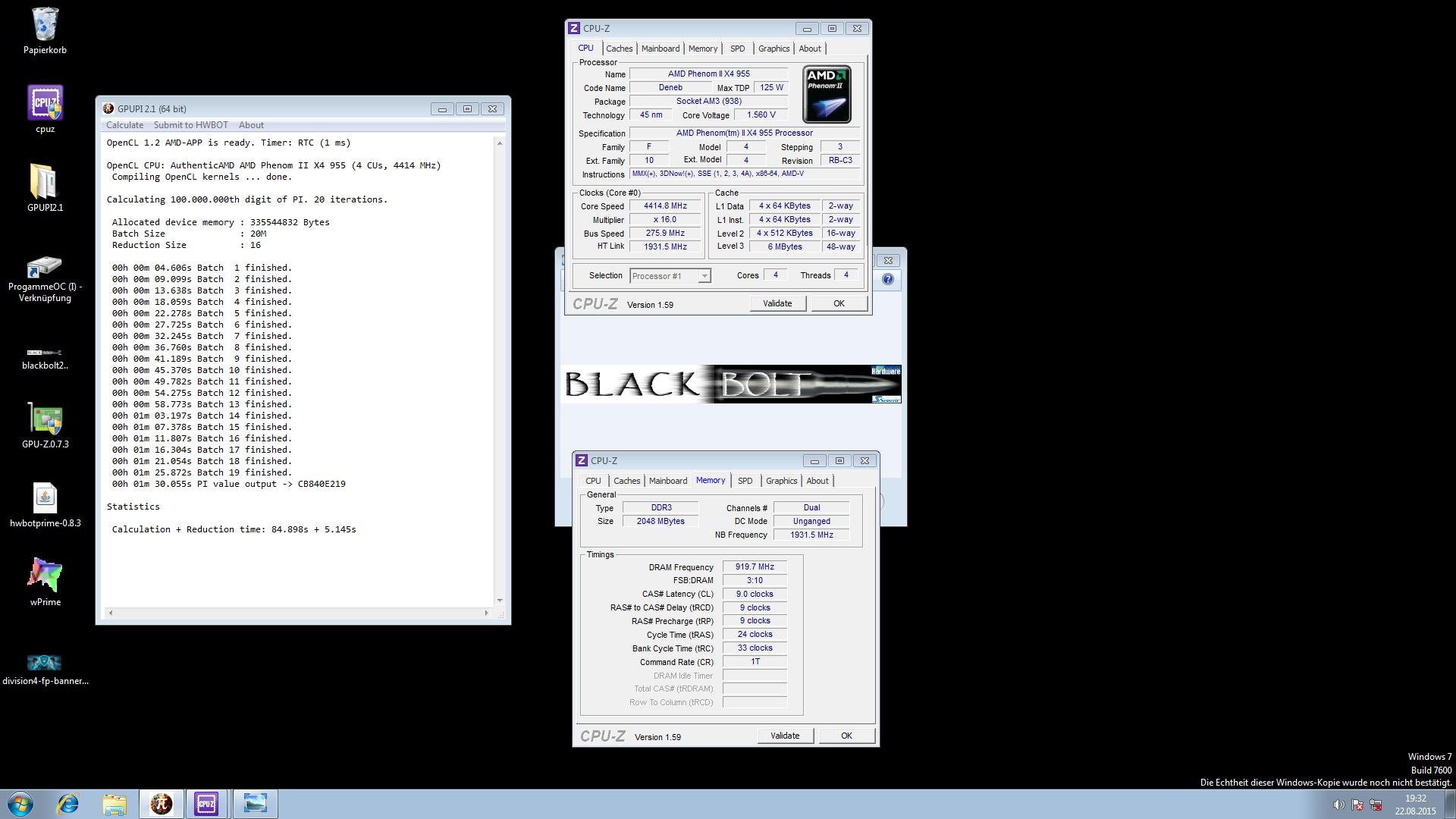The height and width of the screenshot is (819, 1456).
Task: Click the Core Speed 4414.8 MHz field
Action: point(665,206)
